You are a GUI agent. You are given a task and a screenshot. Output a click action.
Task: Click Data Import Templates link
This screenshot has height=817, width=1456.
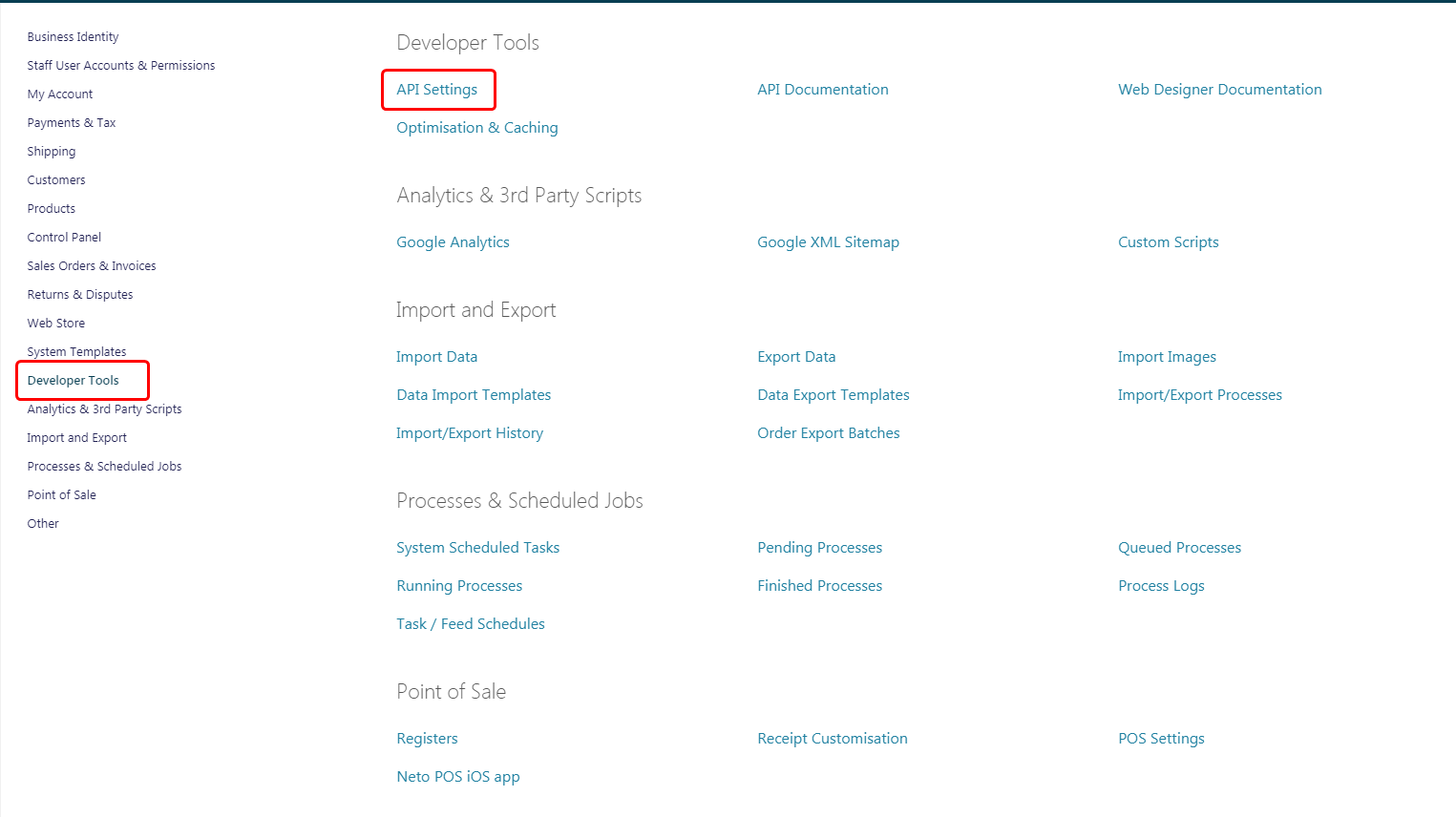point(474,395)
